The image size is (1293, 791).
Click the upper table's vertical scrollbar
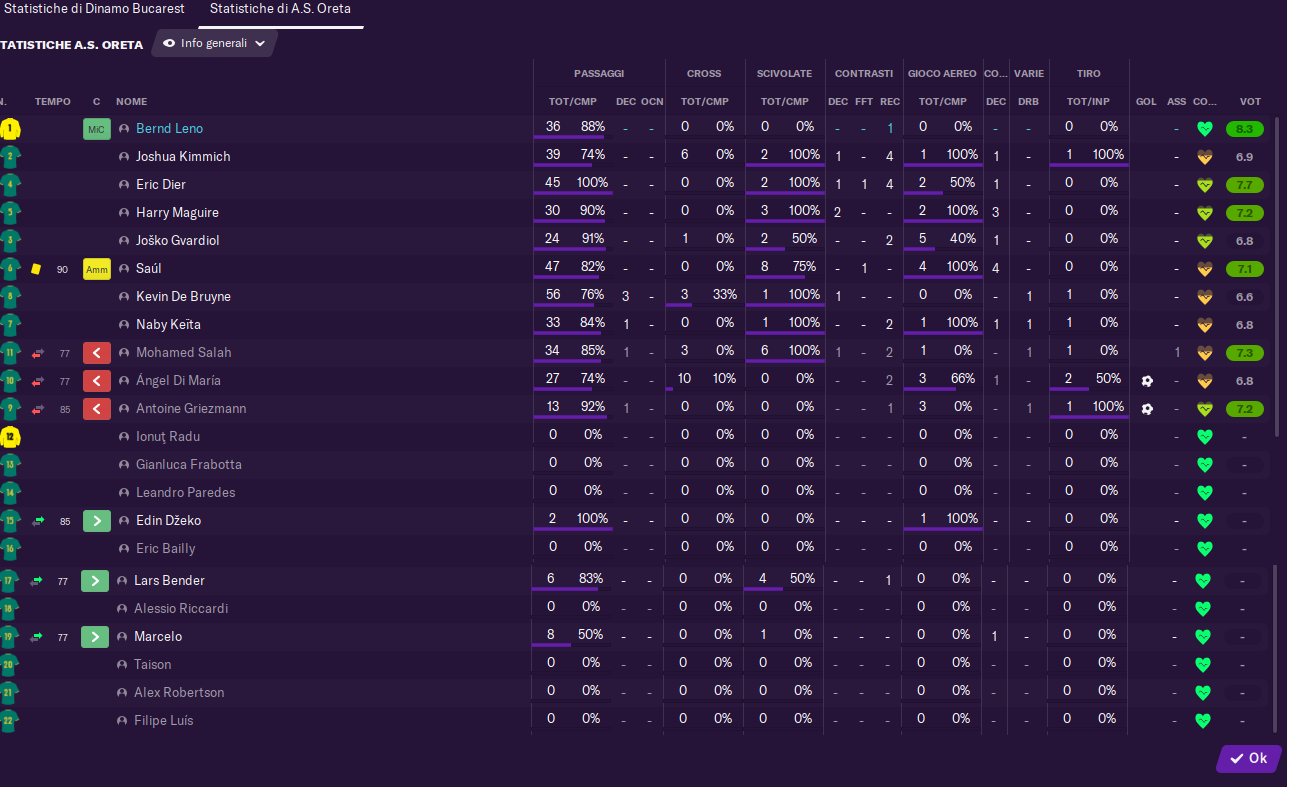click(1276, 276)
